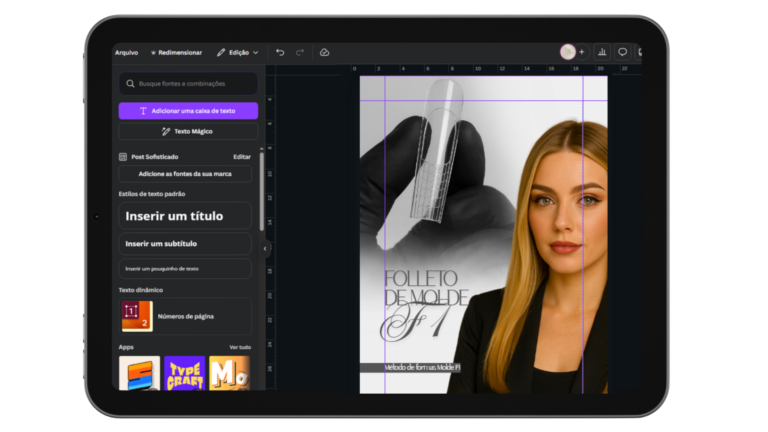Click the Texto Mágico button

pyautogui.click(x=188, y=131)
